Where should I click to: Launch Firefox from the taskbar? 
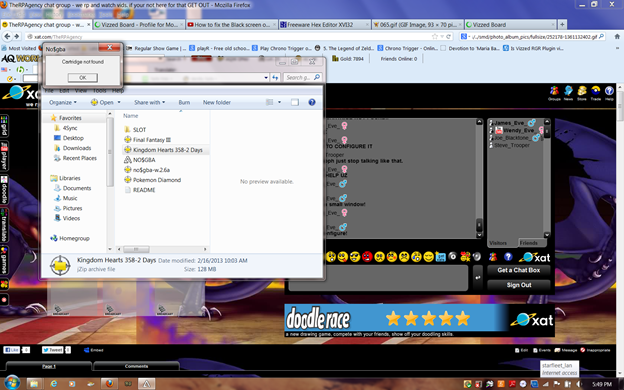coord(108,384)
